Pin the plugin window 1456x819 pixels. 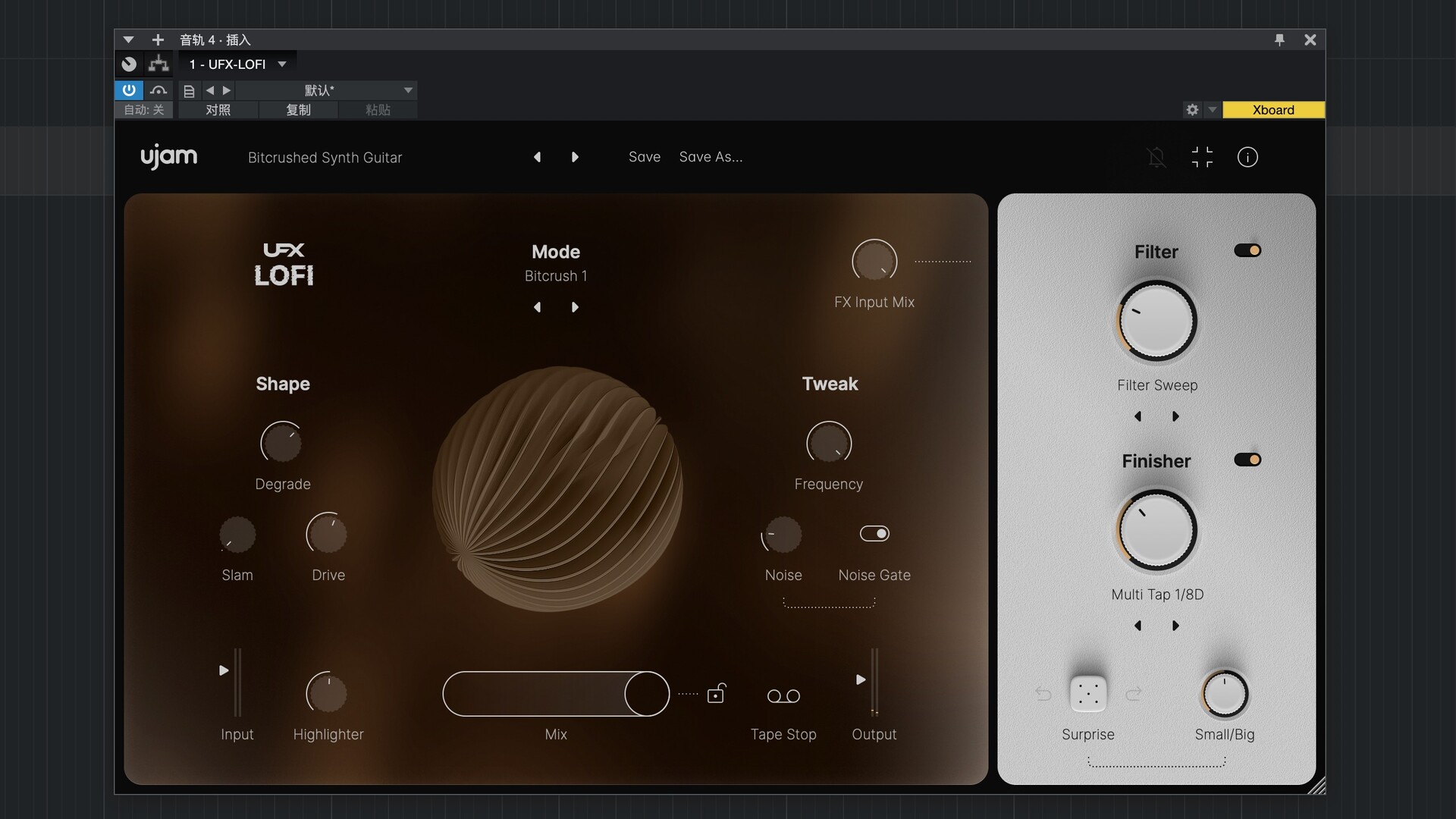[1279, 39]
